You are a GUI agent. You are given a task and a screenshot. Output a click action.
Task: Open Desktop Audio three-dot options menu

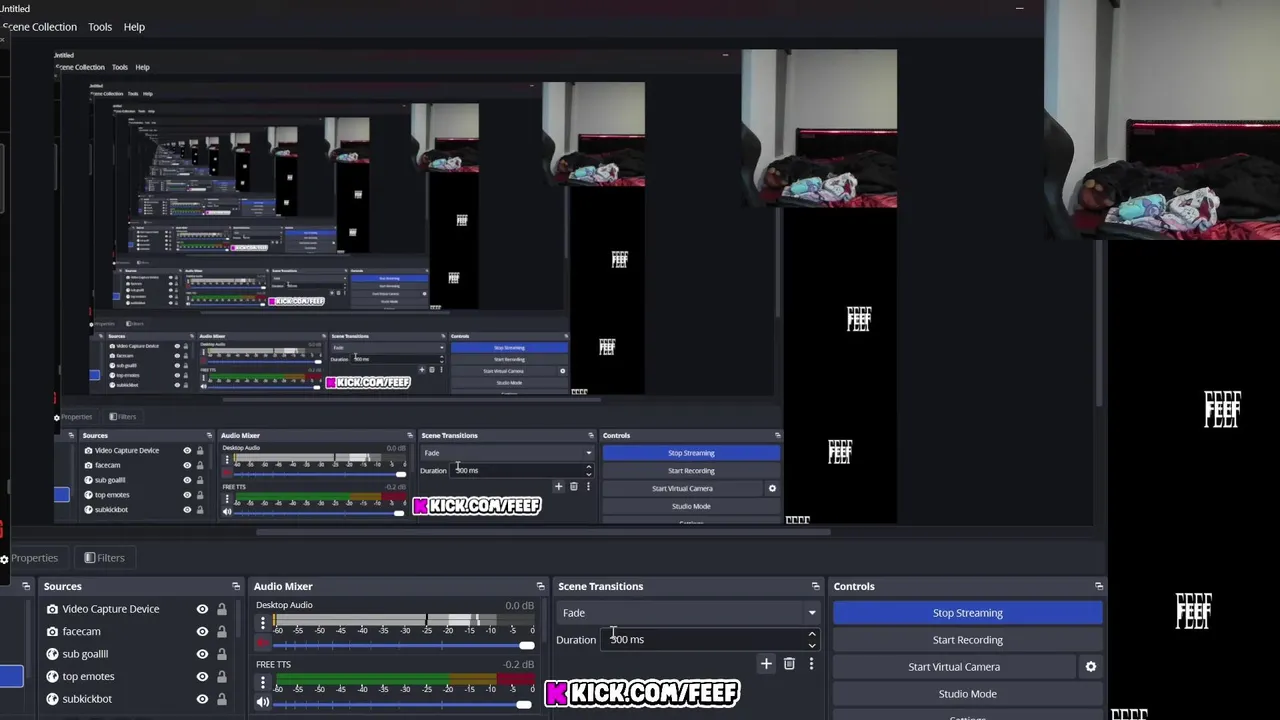(263, 623)
